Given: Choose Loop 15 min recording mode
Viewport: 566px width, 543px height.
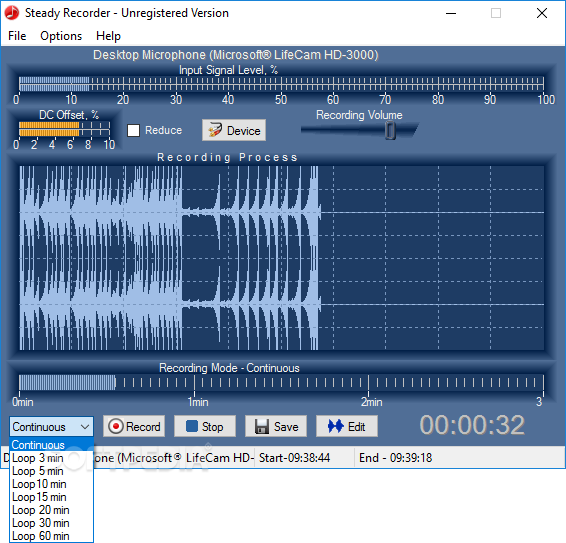Looking at the screenshot, I should pyautogui.click(x=51, y=497).
